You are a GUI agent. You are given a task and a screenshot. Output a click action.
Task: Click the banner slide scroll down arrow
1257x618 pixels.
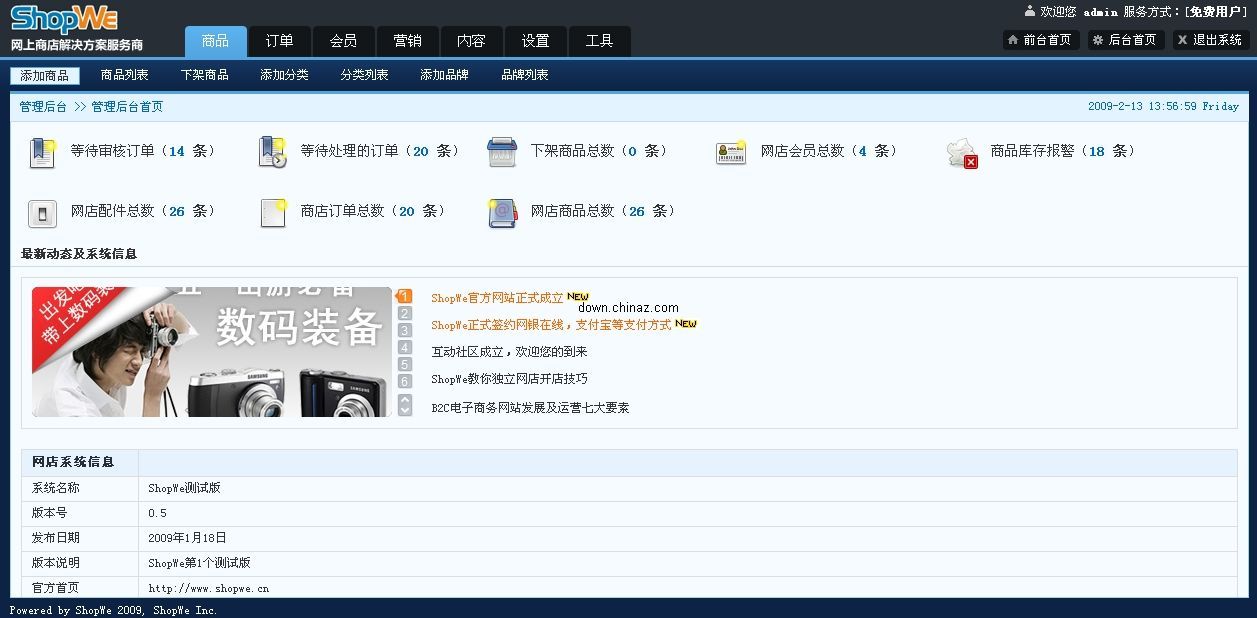pyautogui.click(x=405, y=410)
